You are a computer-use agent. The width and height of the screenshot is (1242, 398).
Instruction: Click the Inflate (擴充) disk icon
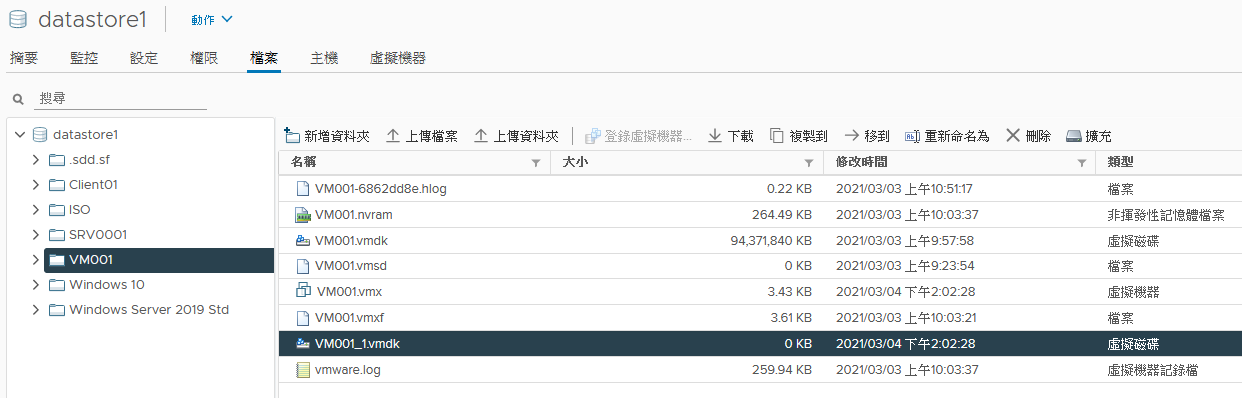tap(1074, 136)
